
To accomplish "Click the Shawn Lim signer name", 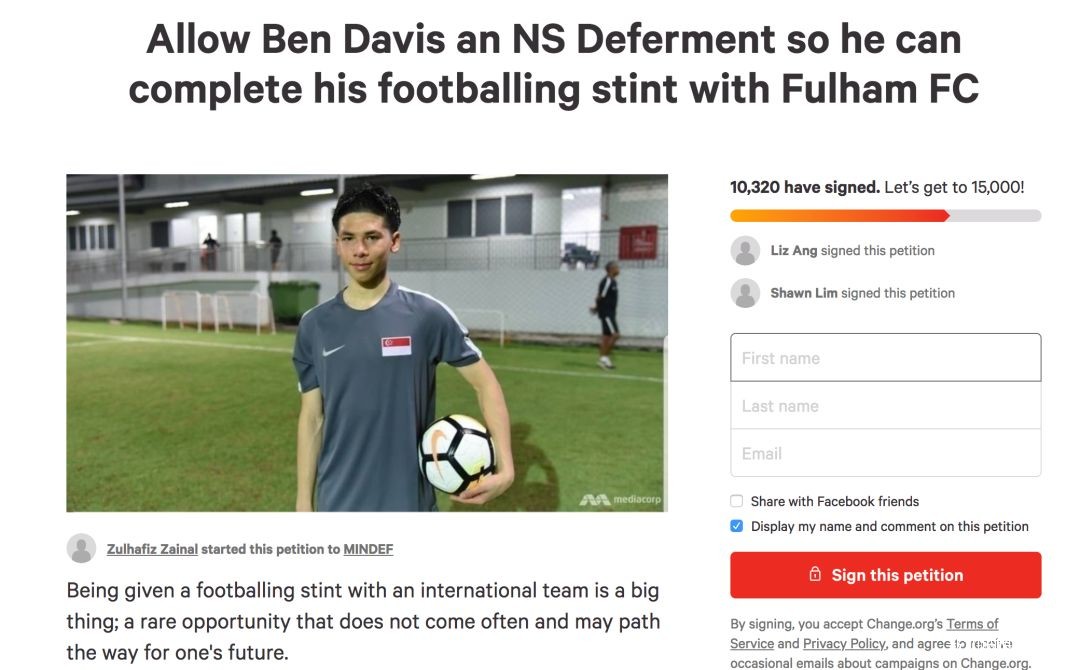I will (x=804, y=293).
